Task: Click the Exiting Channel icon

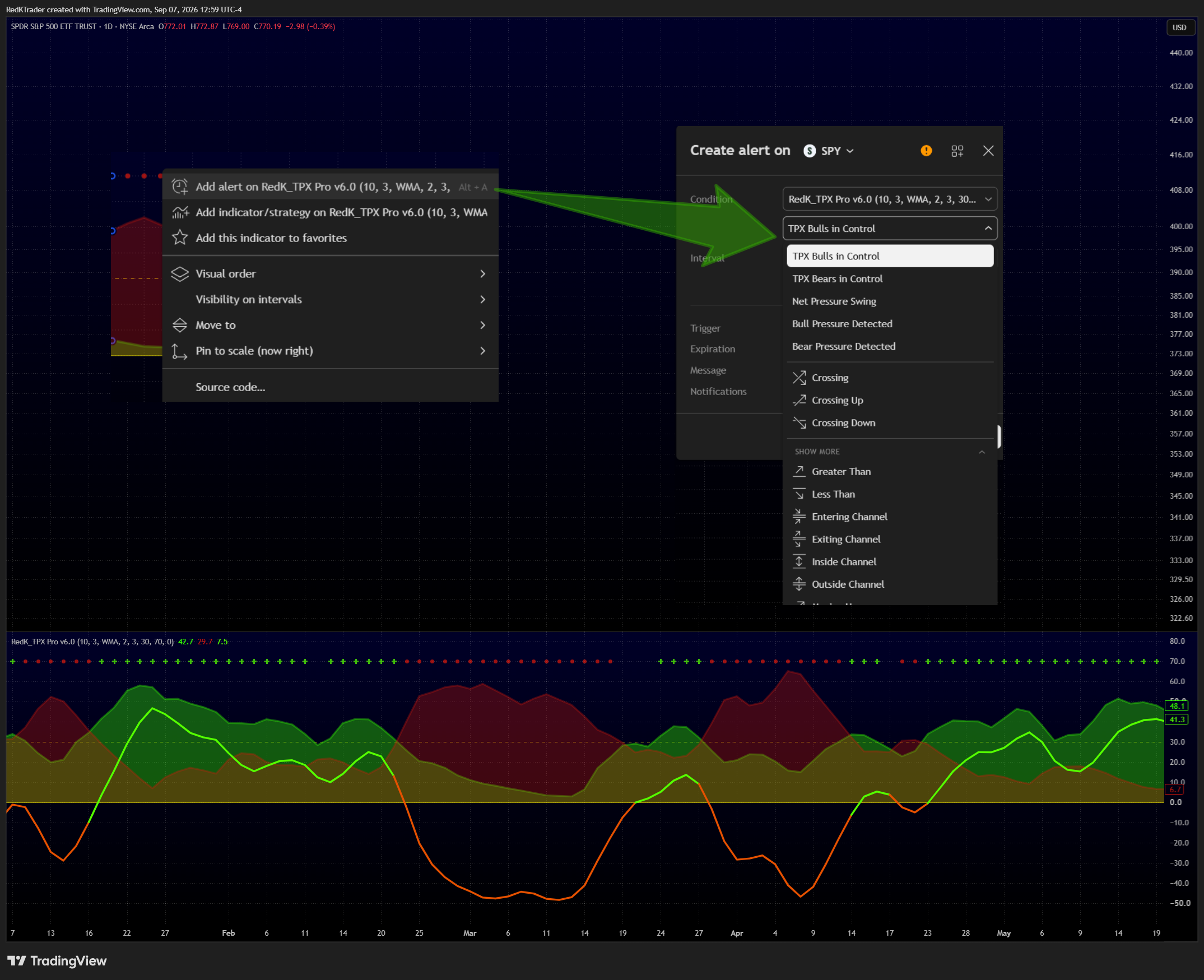Action: [799, 539]
